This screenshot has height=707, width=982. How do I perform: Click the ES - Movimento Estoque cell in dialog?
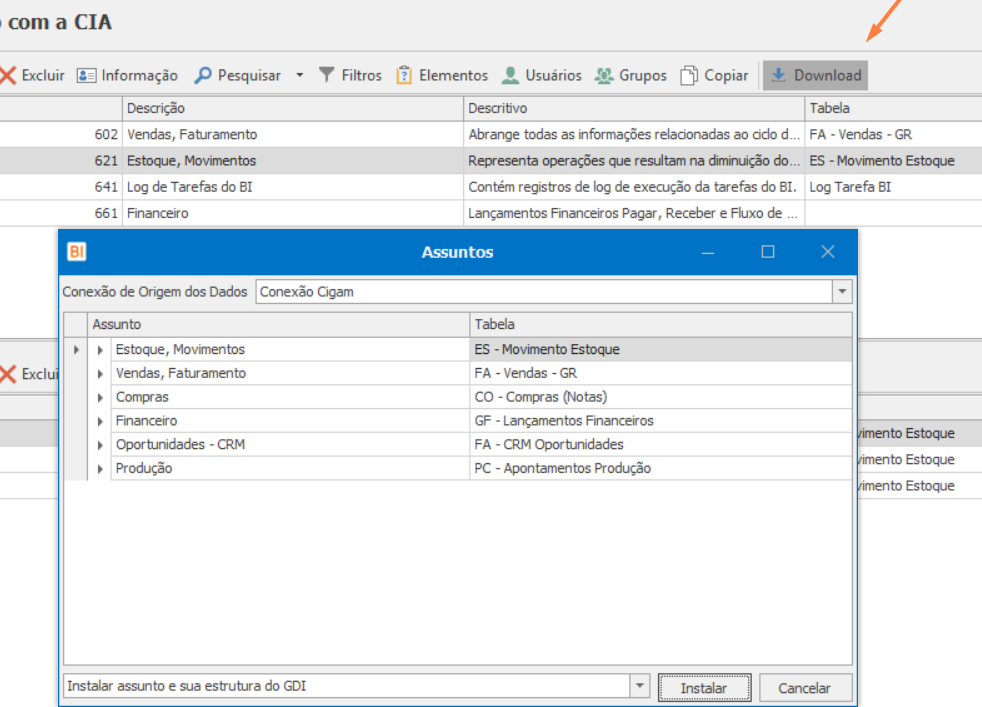(661, 349)
